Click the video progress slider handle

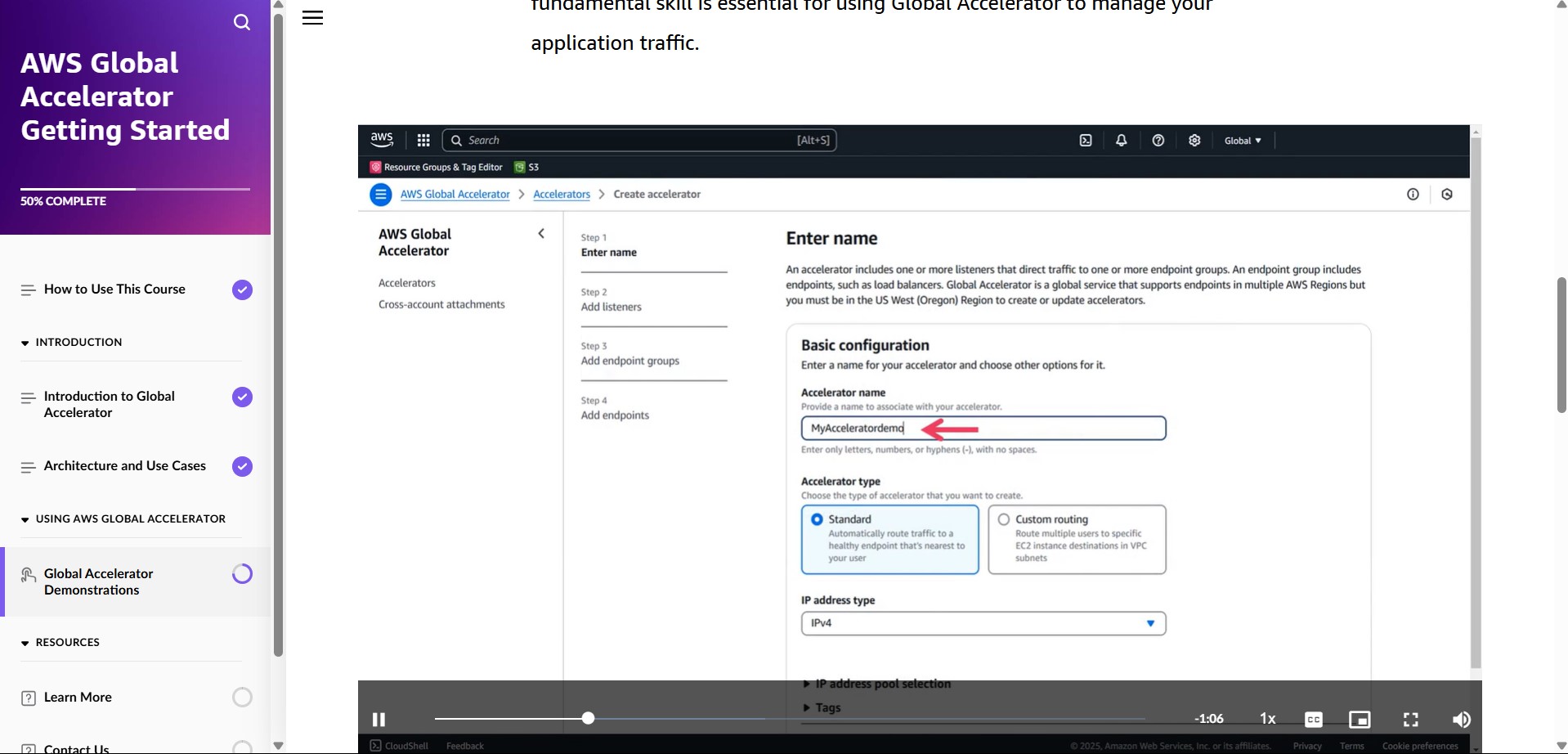pyautogui.click(x=588, y=718)
